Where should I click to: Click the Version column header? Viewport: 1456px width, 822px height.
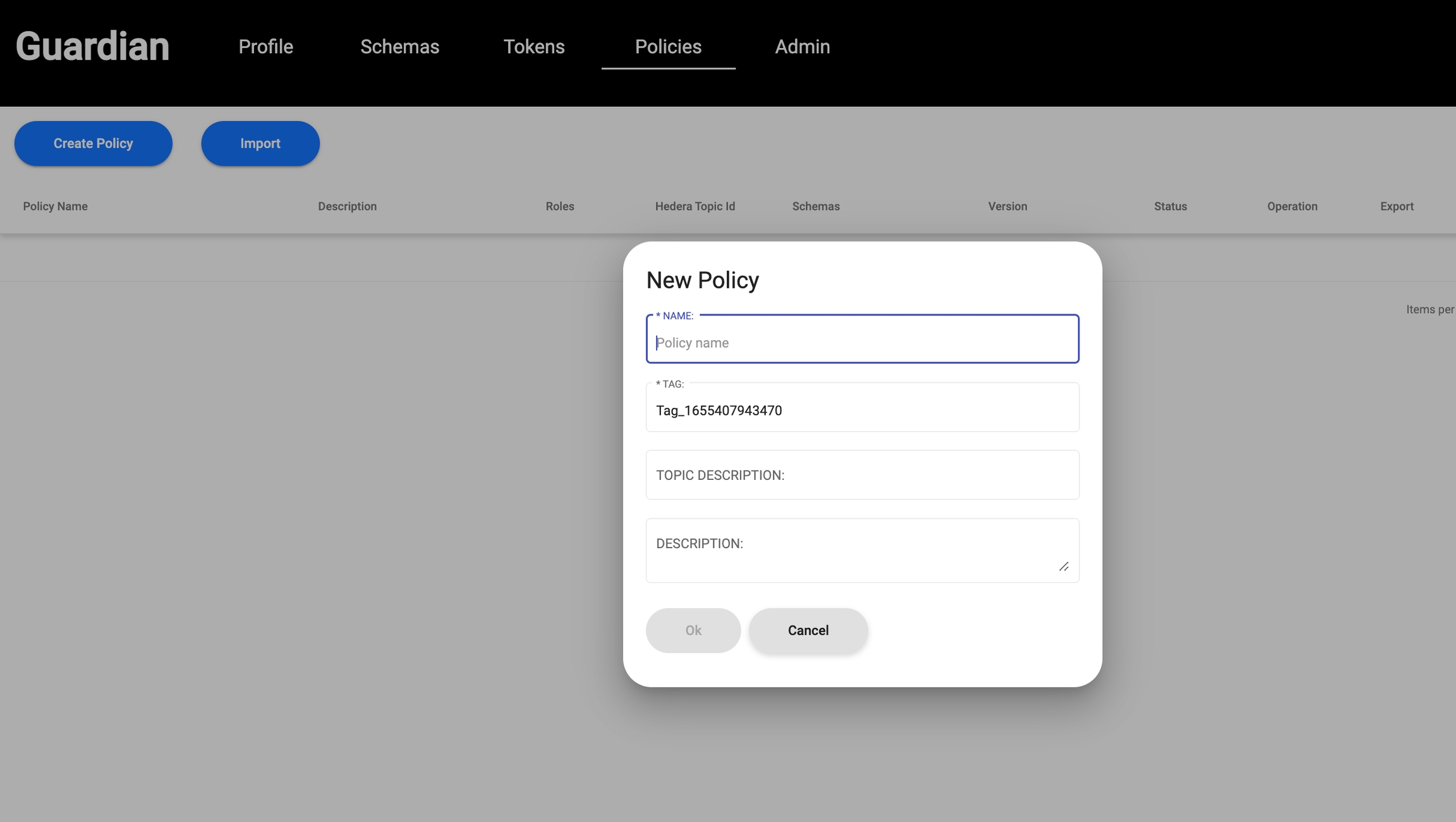[x=1007, y=206]
